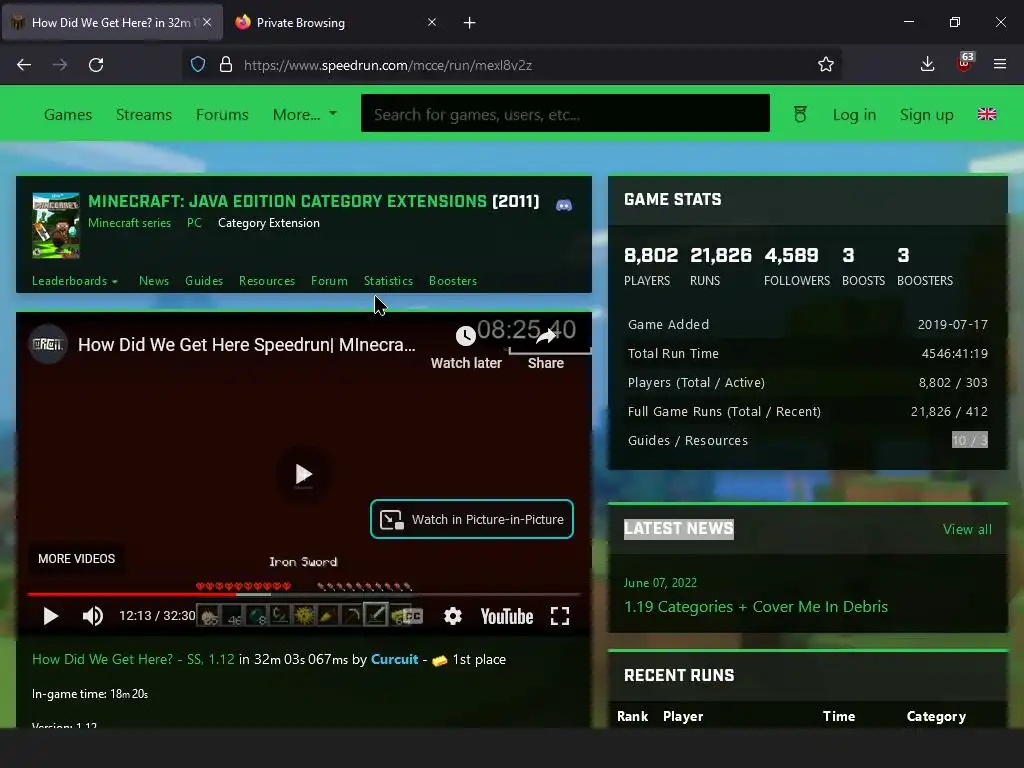Click the trophy icon beside Log in
This screenshot has width=1024, height=768.
coord(800,114)
